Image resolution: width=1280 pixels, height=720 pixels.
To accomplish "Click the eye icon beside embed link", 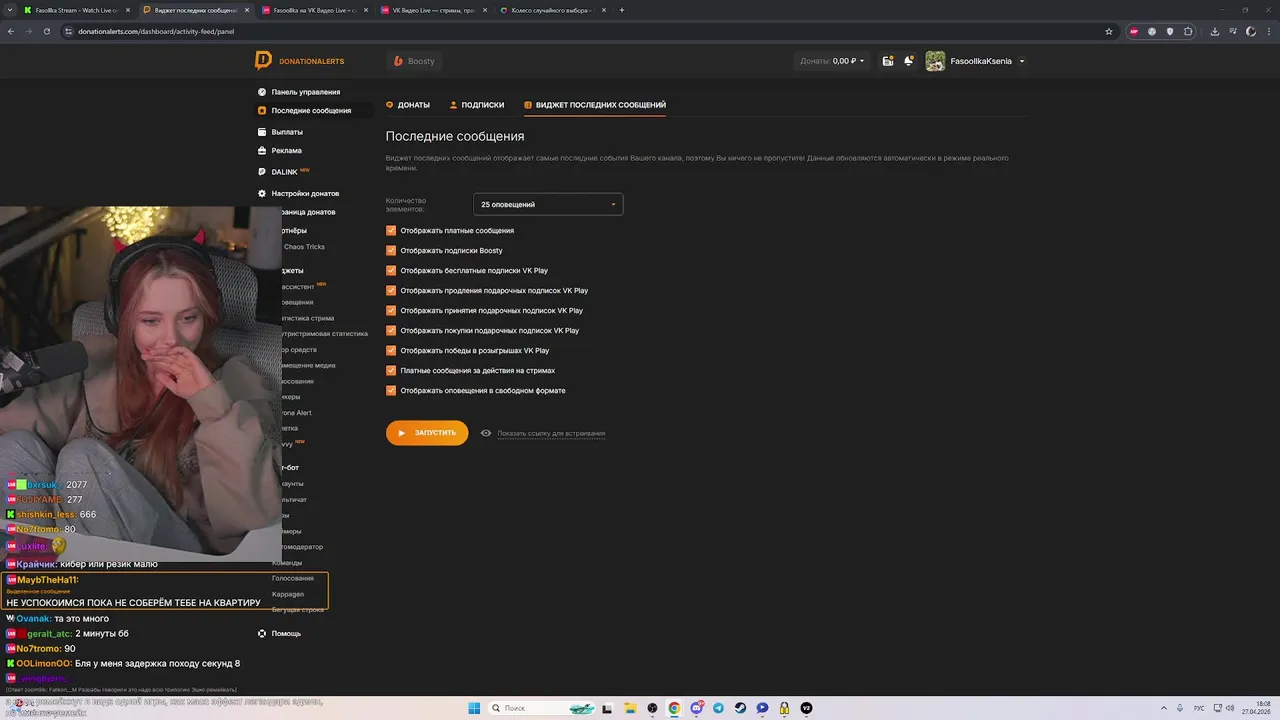I will pos(486,433).
